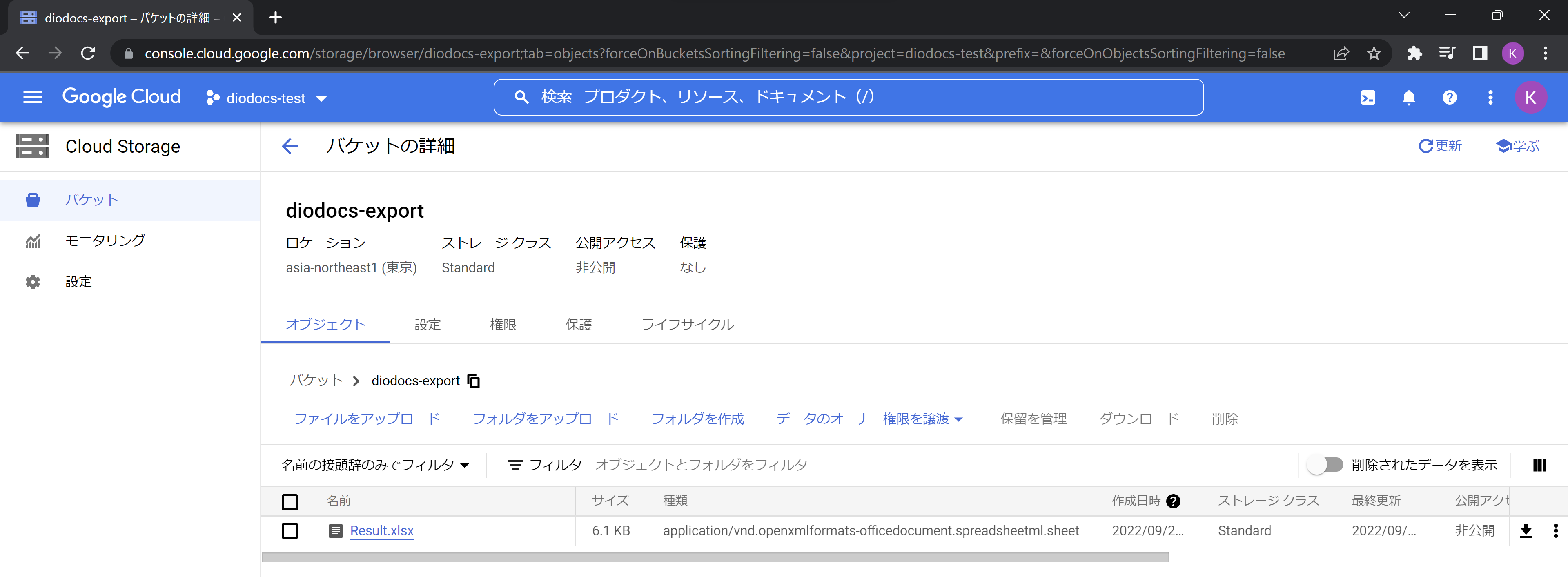Open notifications bell
Image resolution: width=1568 pixels, height=577 pixels.
[1408, 97]
